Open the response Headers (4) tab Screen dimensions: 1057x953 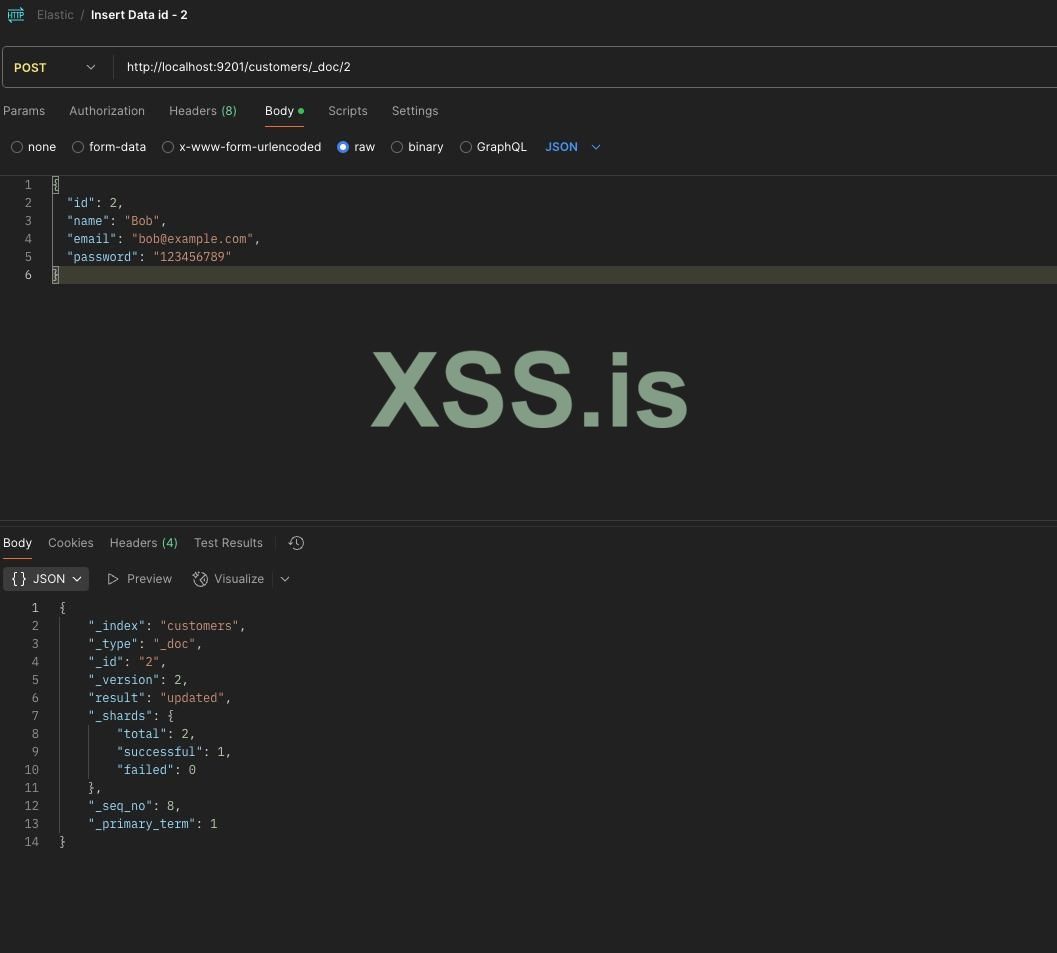coord(144,543)
